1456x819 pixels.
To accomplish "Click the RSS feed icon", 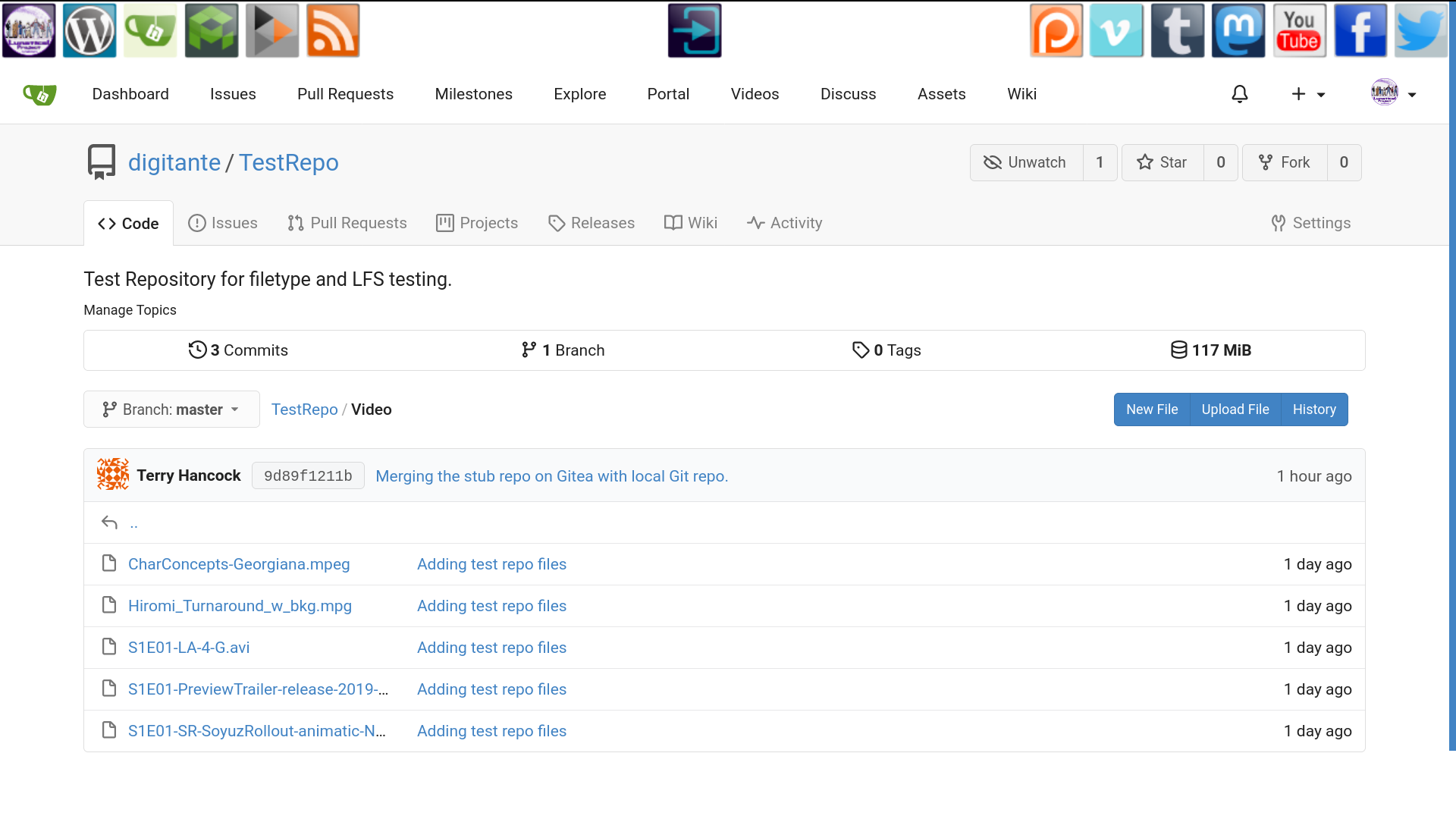I will pyautogui.click(x=333, y=30).
